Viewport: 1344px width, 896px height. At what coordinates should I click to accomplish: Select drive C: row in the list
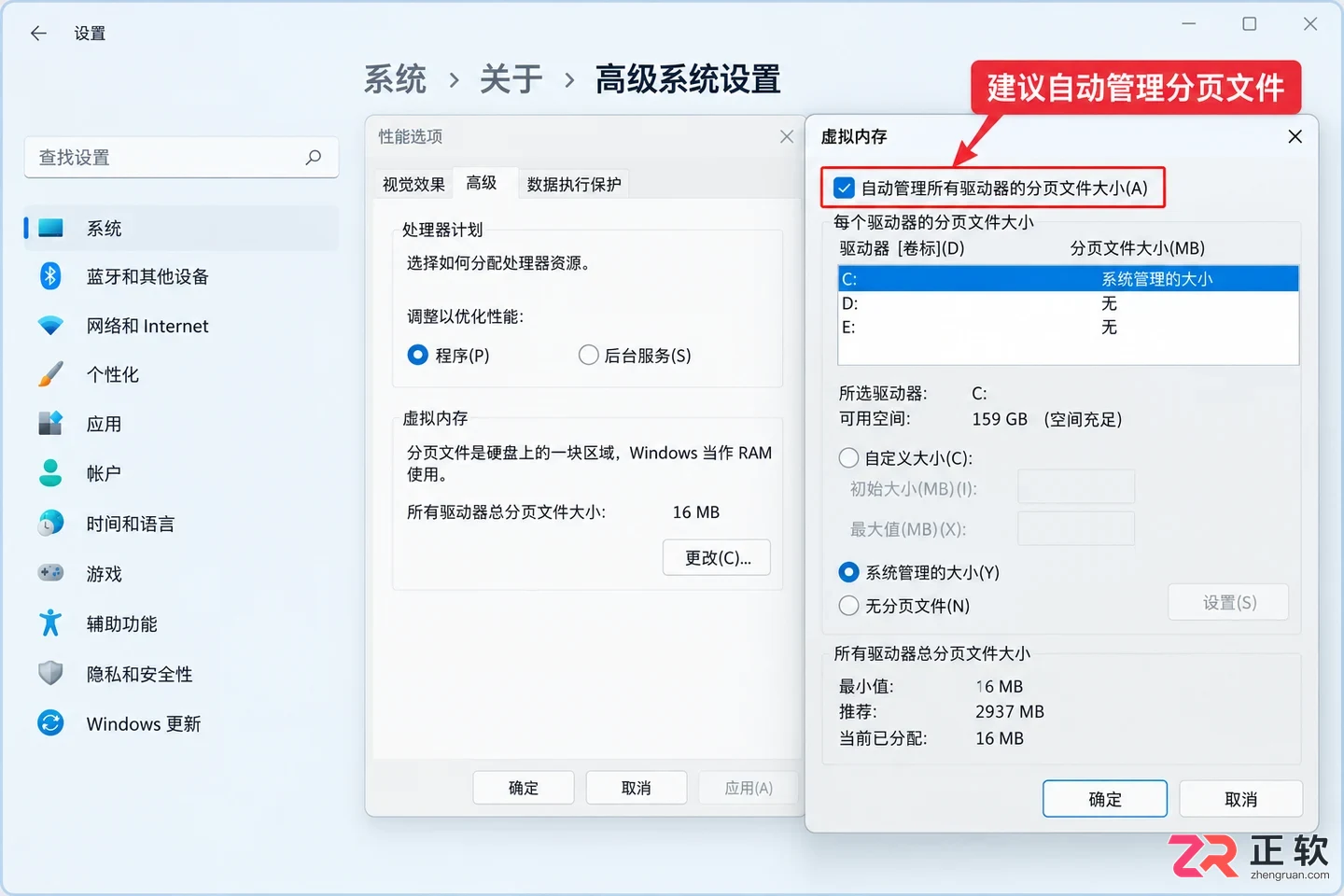[x=1069, y=278]
